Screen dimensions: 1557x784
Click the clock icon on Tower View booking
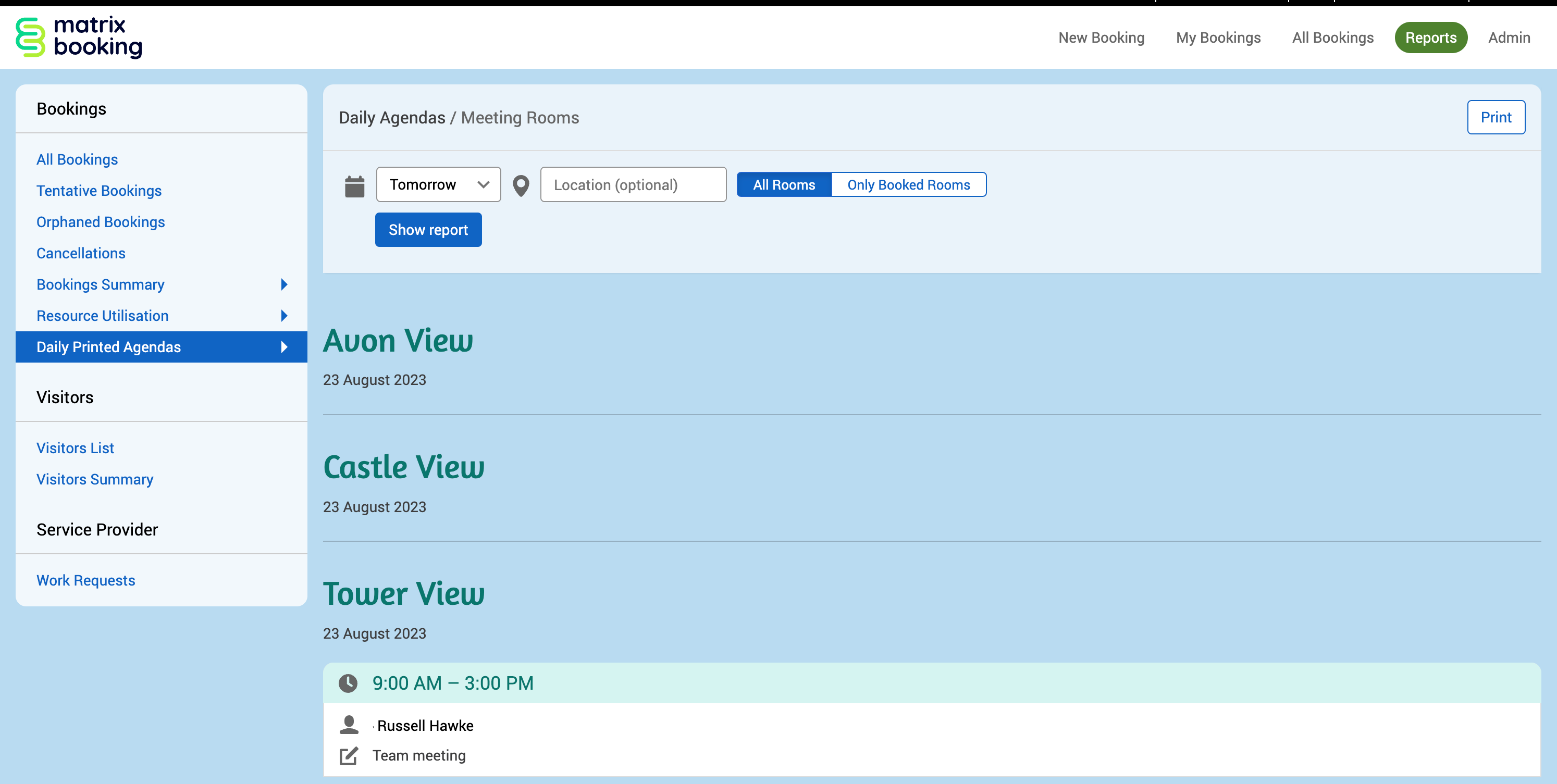click(x=348, y=683)
